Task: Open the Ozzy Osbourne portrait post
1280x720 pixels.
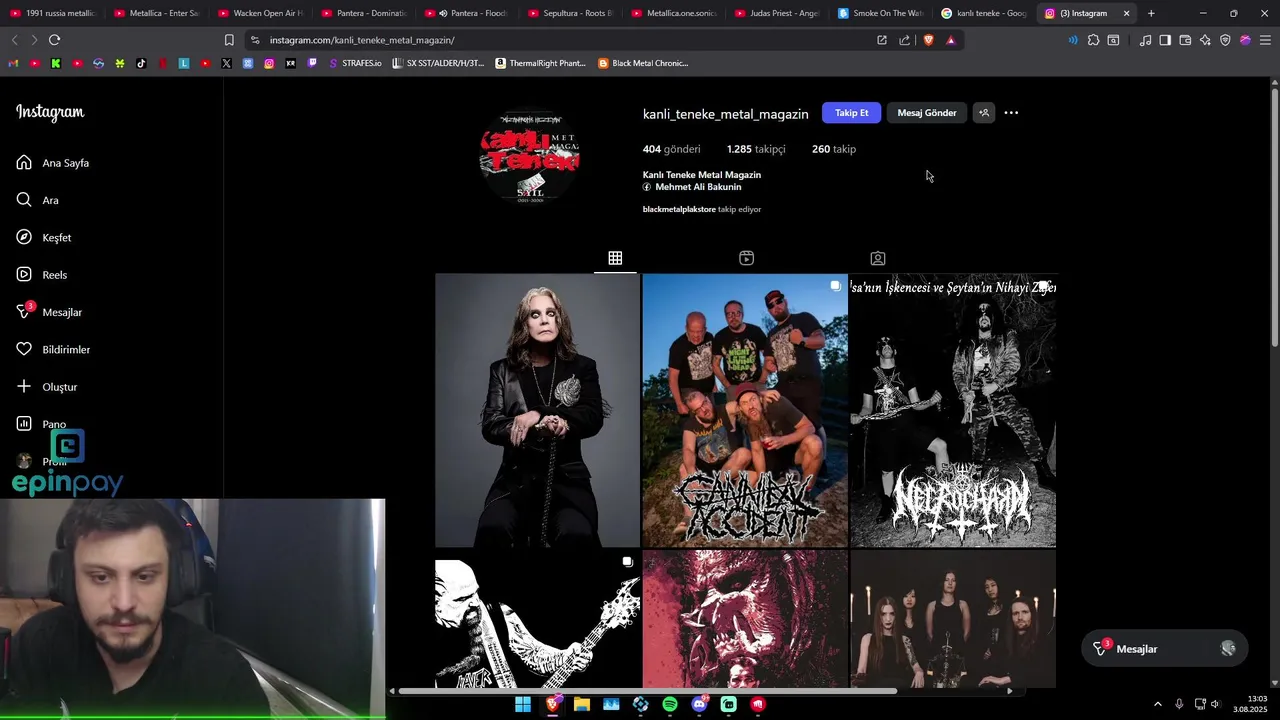Action: [537, 410]
